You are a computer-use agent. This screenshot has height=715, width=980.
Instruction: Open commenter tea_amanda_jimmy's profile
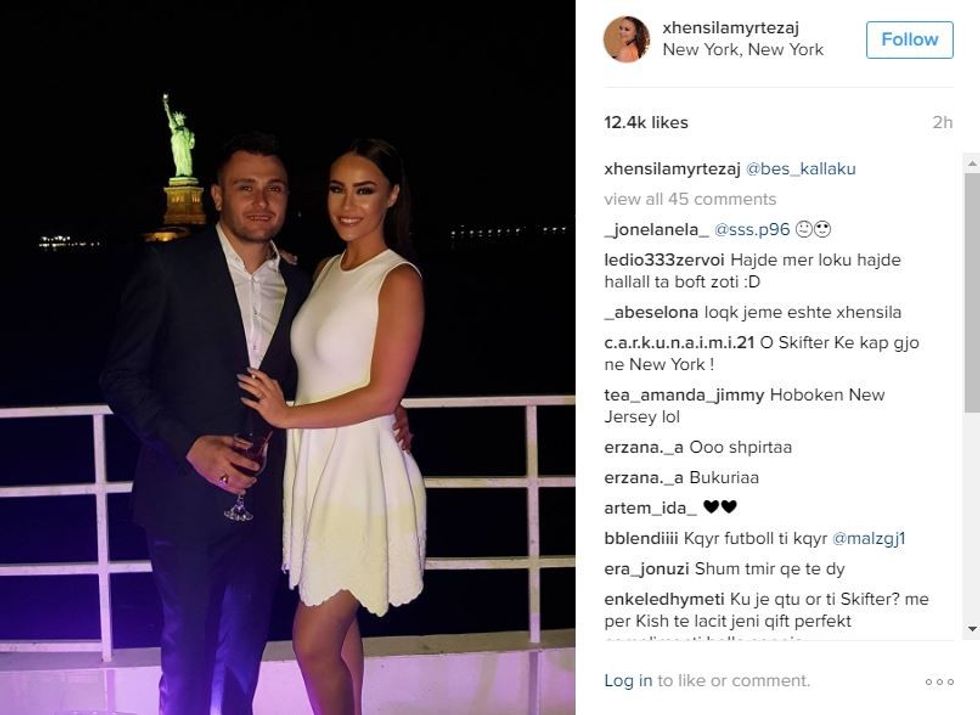(684, 395)
